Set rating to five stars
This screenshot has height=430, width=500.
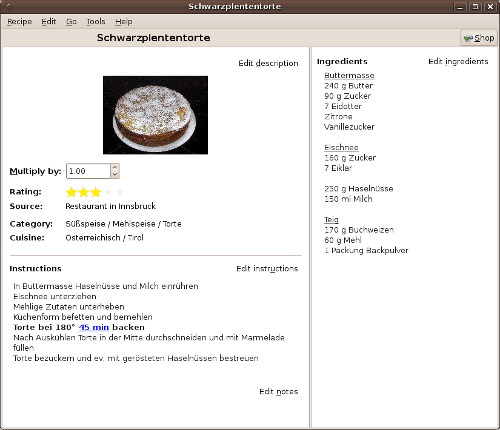pos(120,192)
